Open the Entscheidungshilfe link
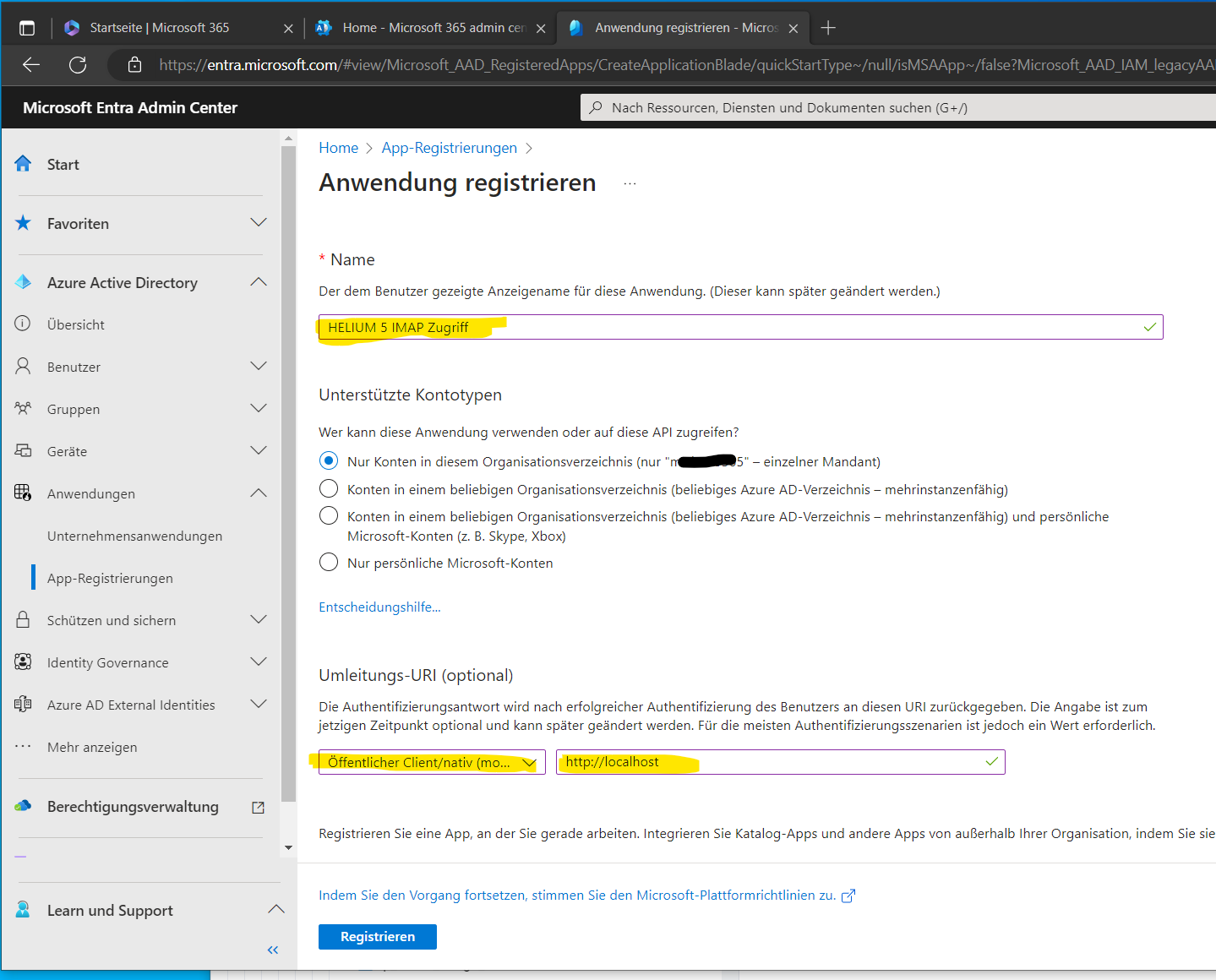1216x980 pixels. (x=379, y=607)
